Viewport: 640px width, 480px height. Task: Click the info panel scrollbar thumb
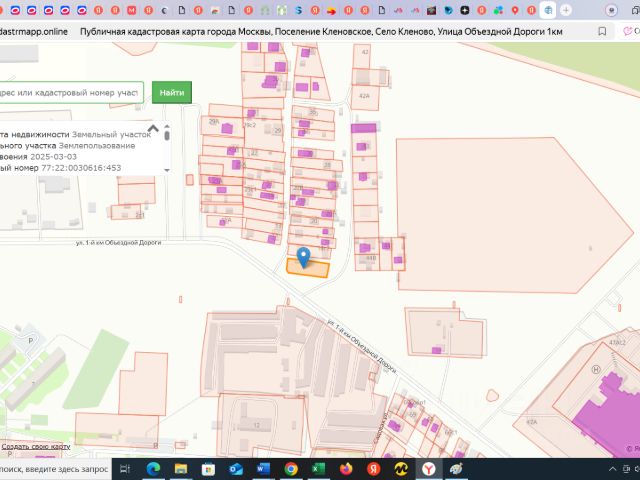pyautogui.click(x=167, y=134)
